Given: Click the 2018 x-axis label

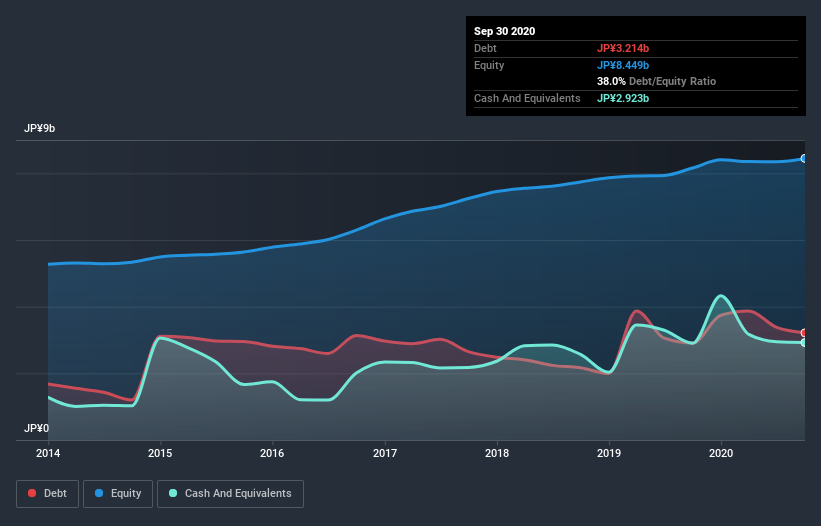Looking at the screenshot, I should [x=497, y=453].
